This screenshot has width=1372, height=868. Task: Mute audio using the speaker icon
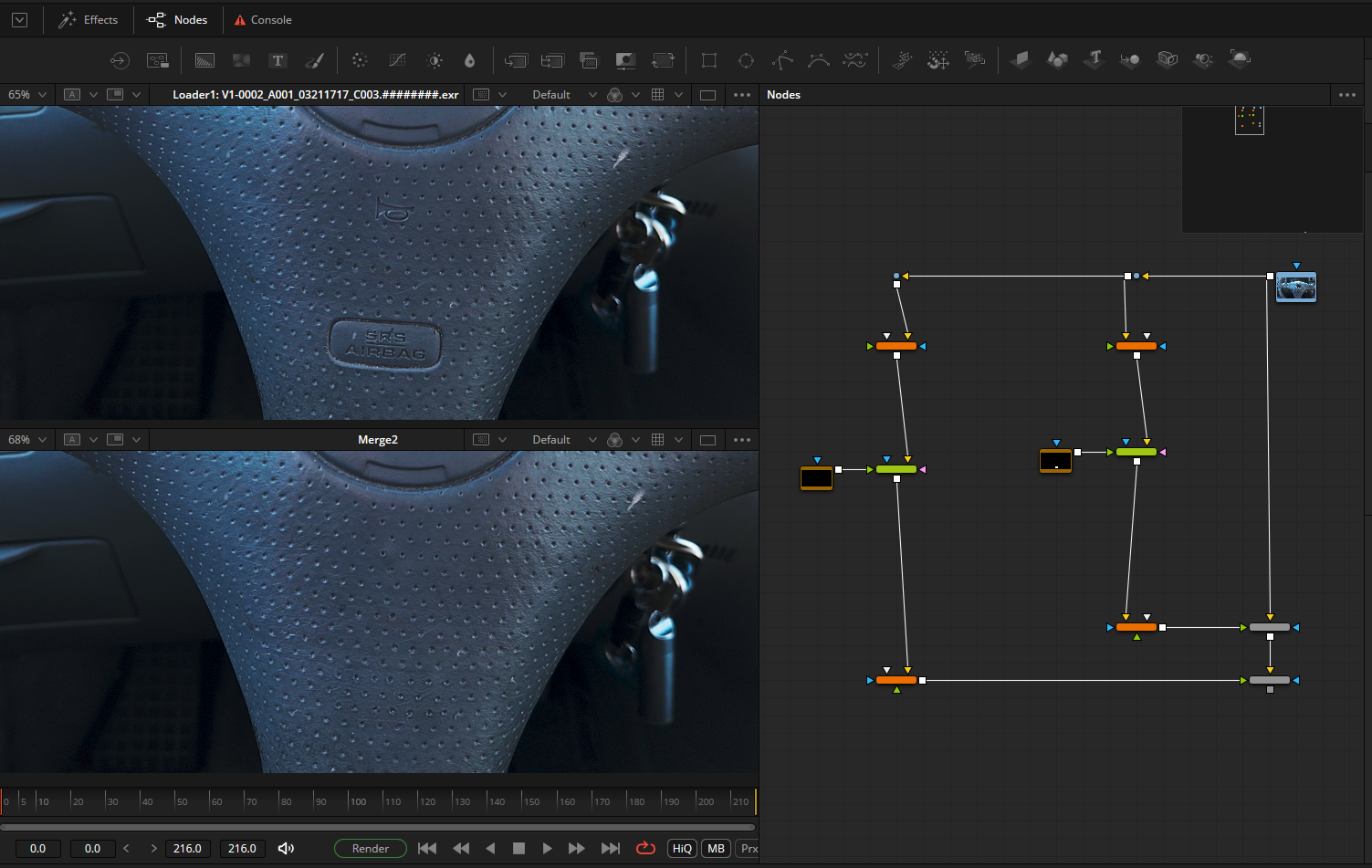(286, 848)
